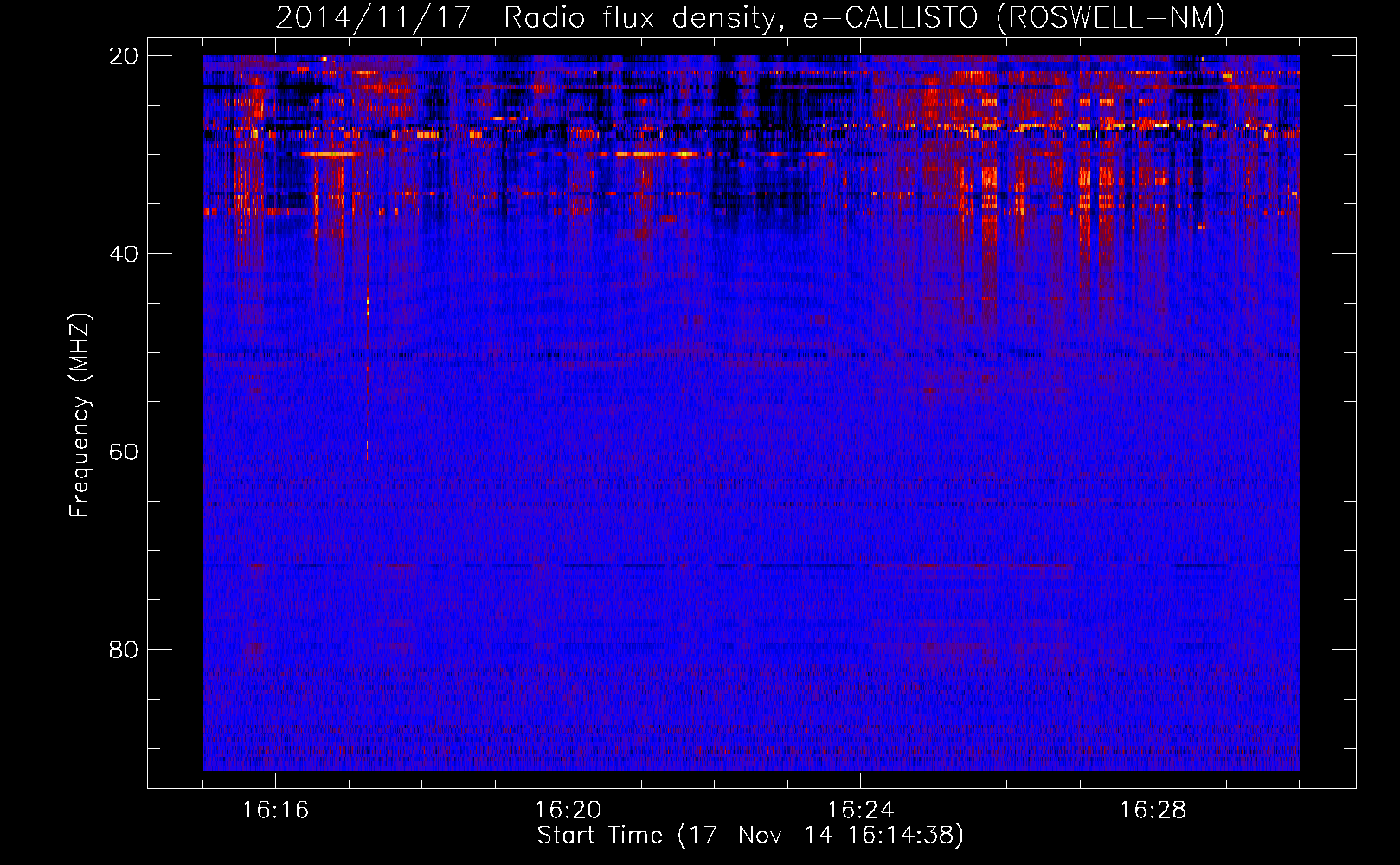
Task: Click the 'Frequency (MHZ)' y-axis label
Action: click(80, 415)
